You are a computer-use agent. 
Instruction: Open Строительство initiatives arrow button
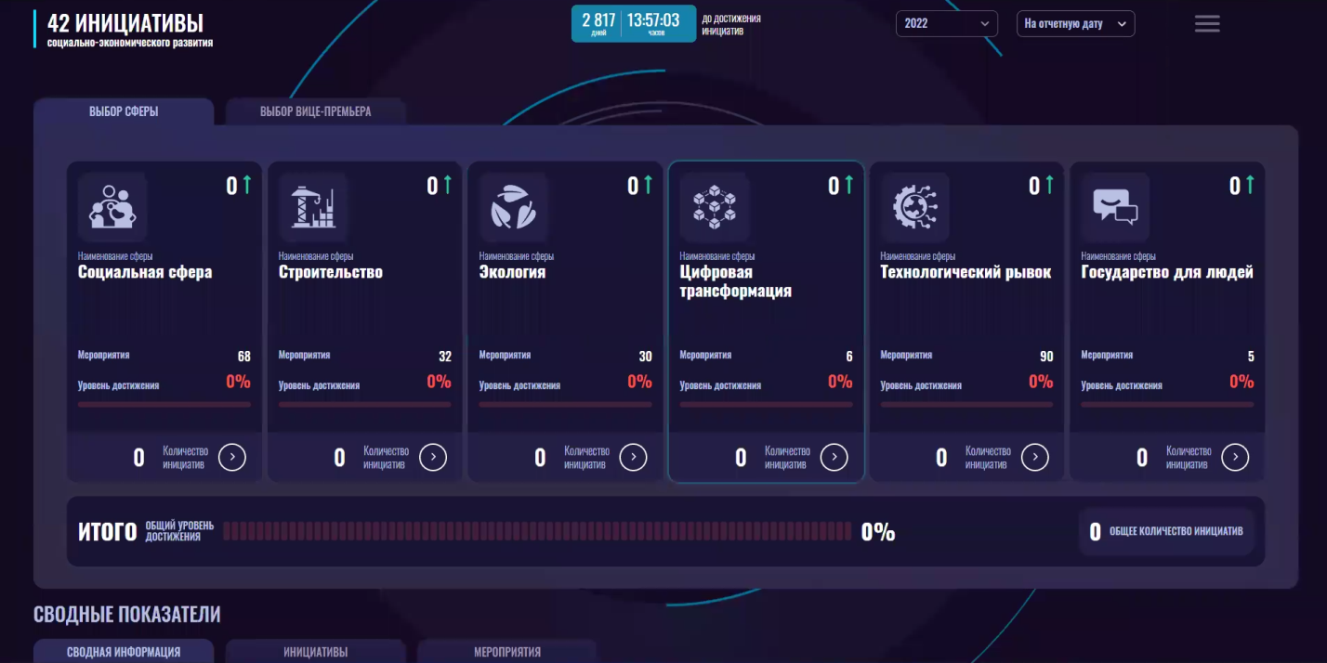point(433,457)
